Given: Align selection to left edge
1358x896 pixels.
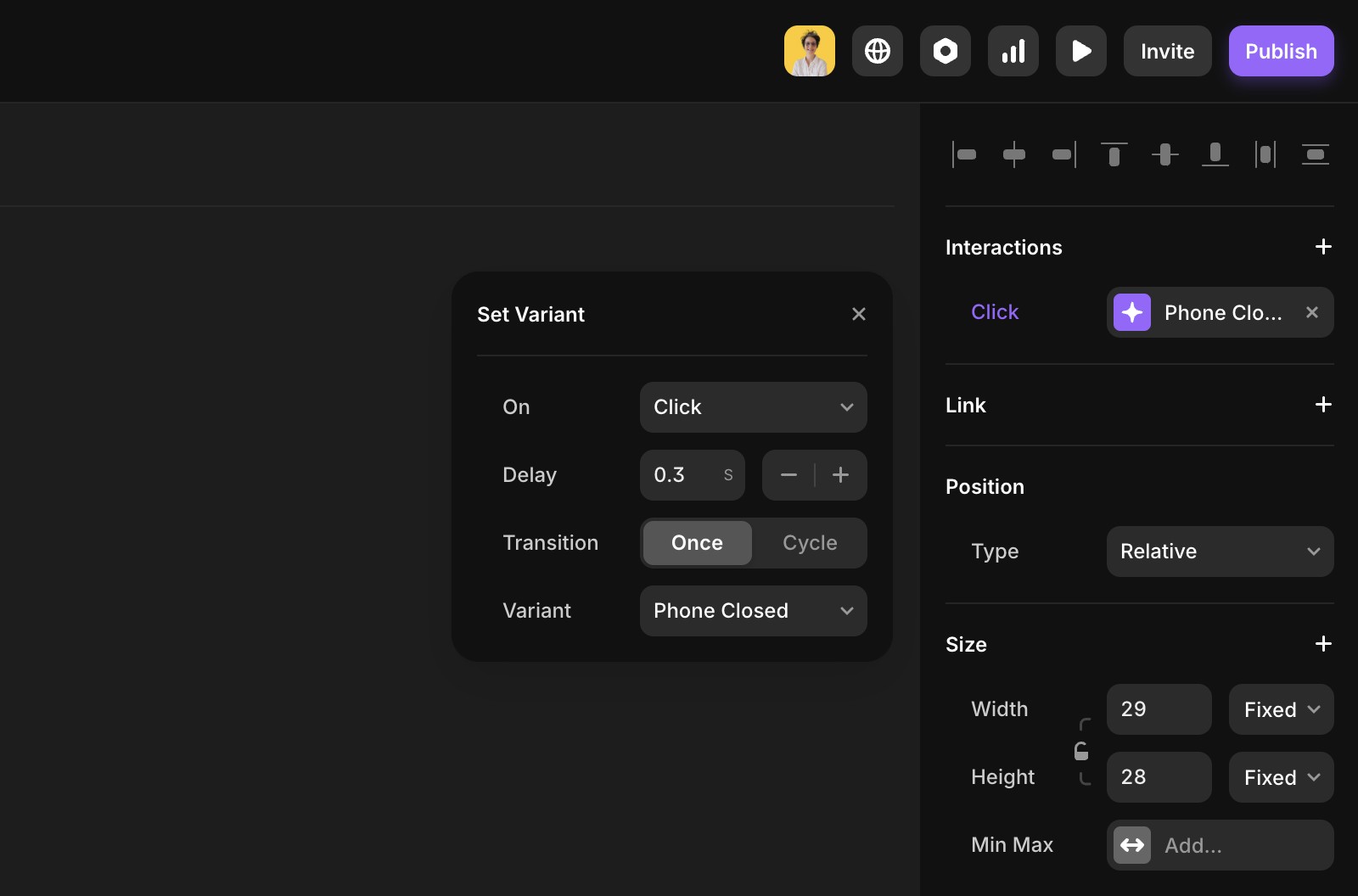Looking at the screenshot, I should pos(964,154).
